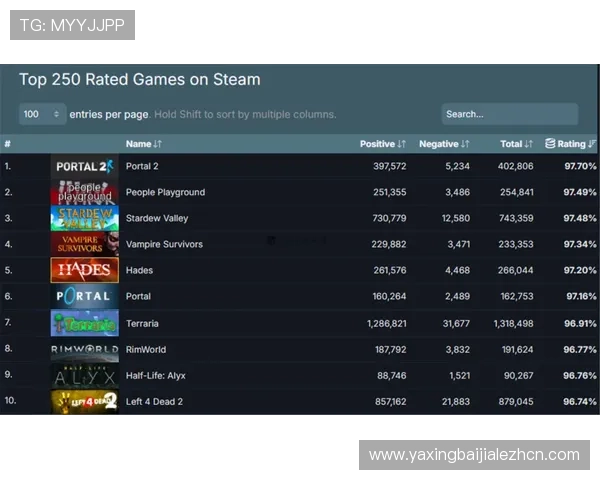Select RimWorld total count 191,624

[517, 349]
